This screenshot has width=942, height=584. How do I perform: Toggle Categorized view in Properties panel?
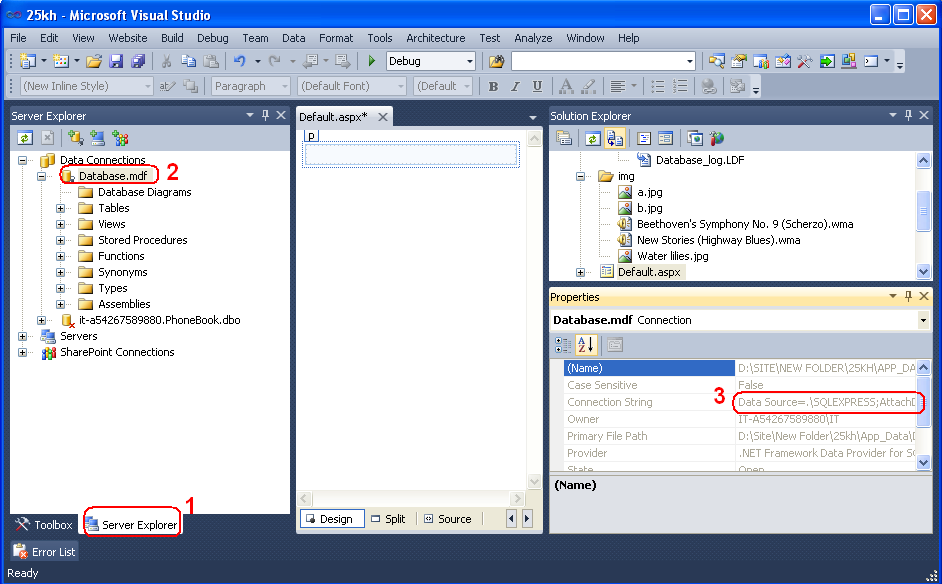[x=563, y=345]
